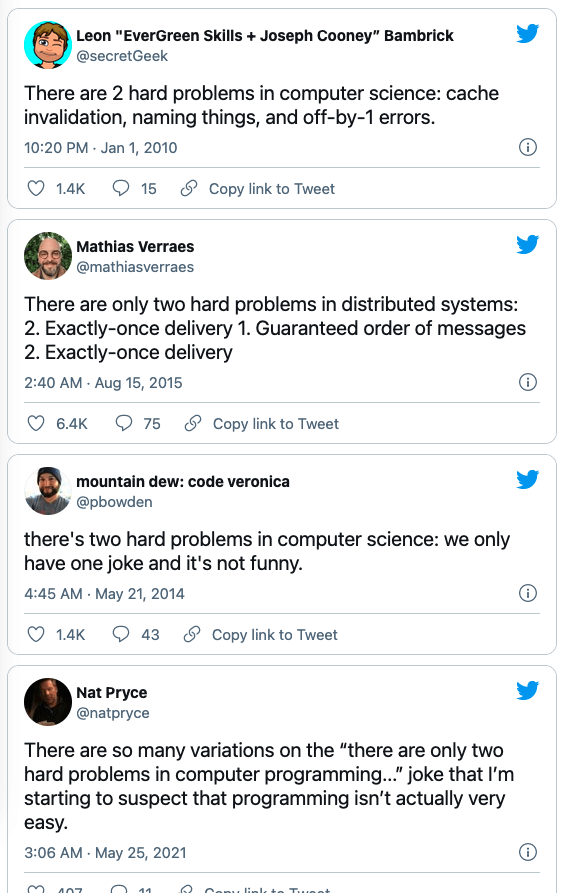Open the 10:20 PM Jan 1, 2010 timestamp
This screenshot has width=561, height=893.
pos(101,148)
